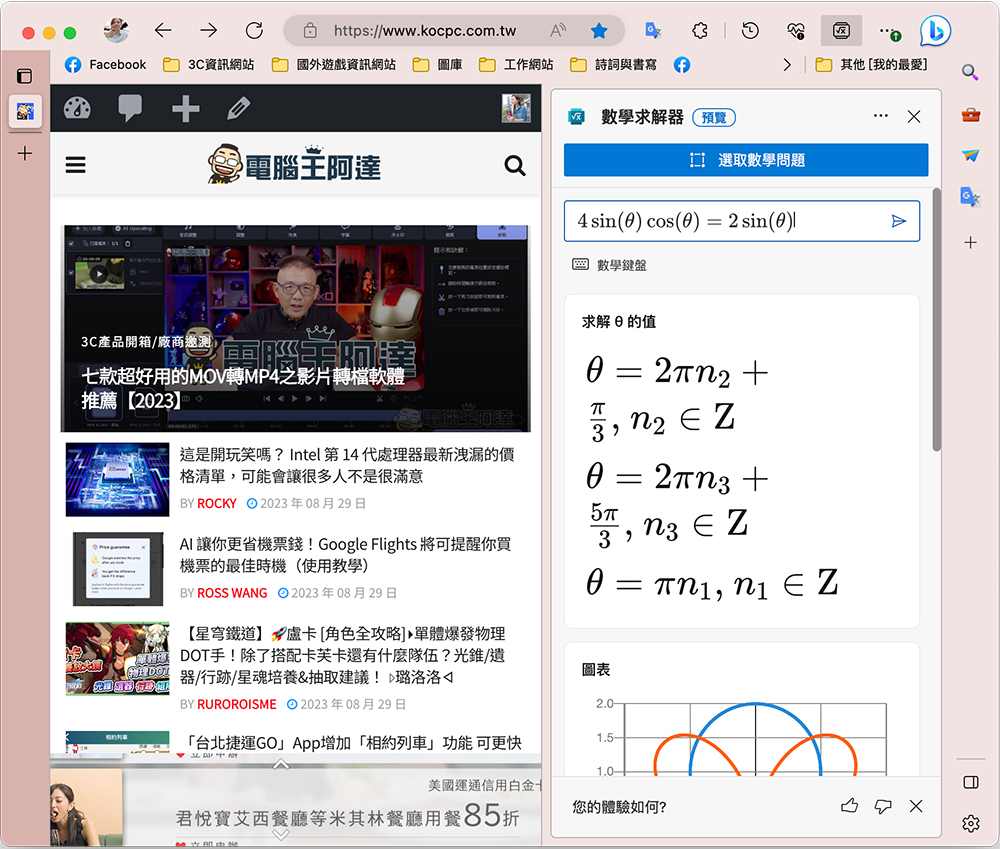This screenshot has width=1000, height=849.
Task: Open the Math Solver toolbar icon
Action: pyautogui.click(x=840, y=30)
